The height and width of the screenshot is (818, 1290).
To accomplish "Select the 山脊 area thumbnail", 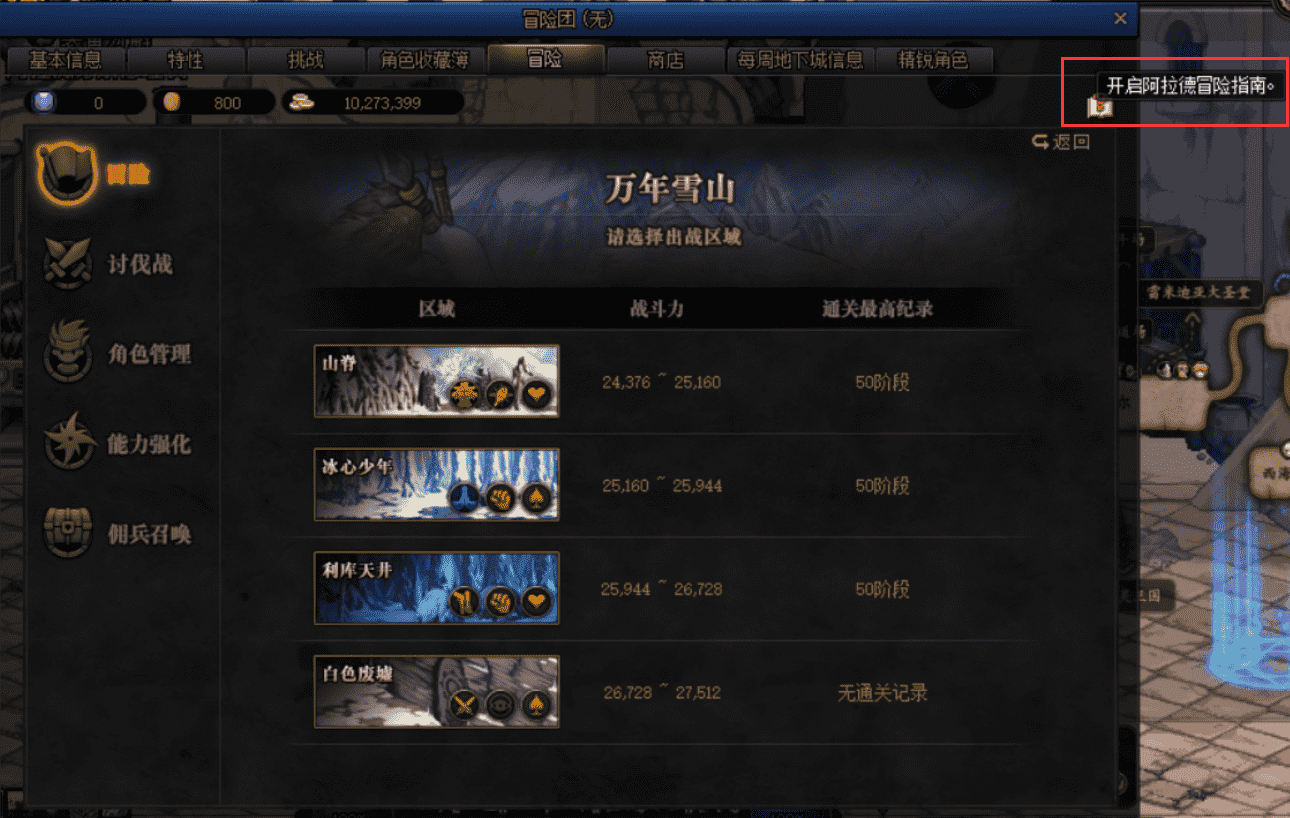I will 437,381.
